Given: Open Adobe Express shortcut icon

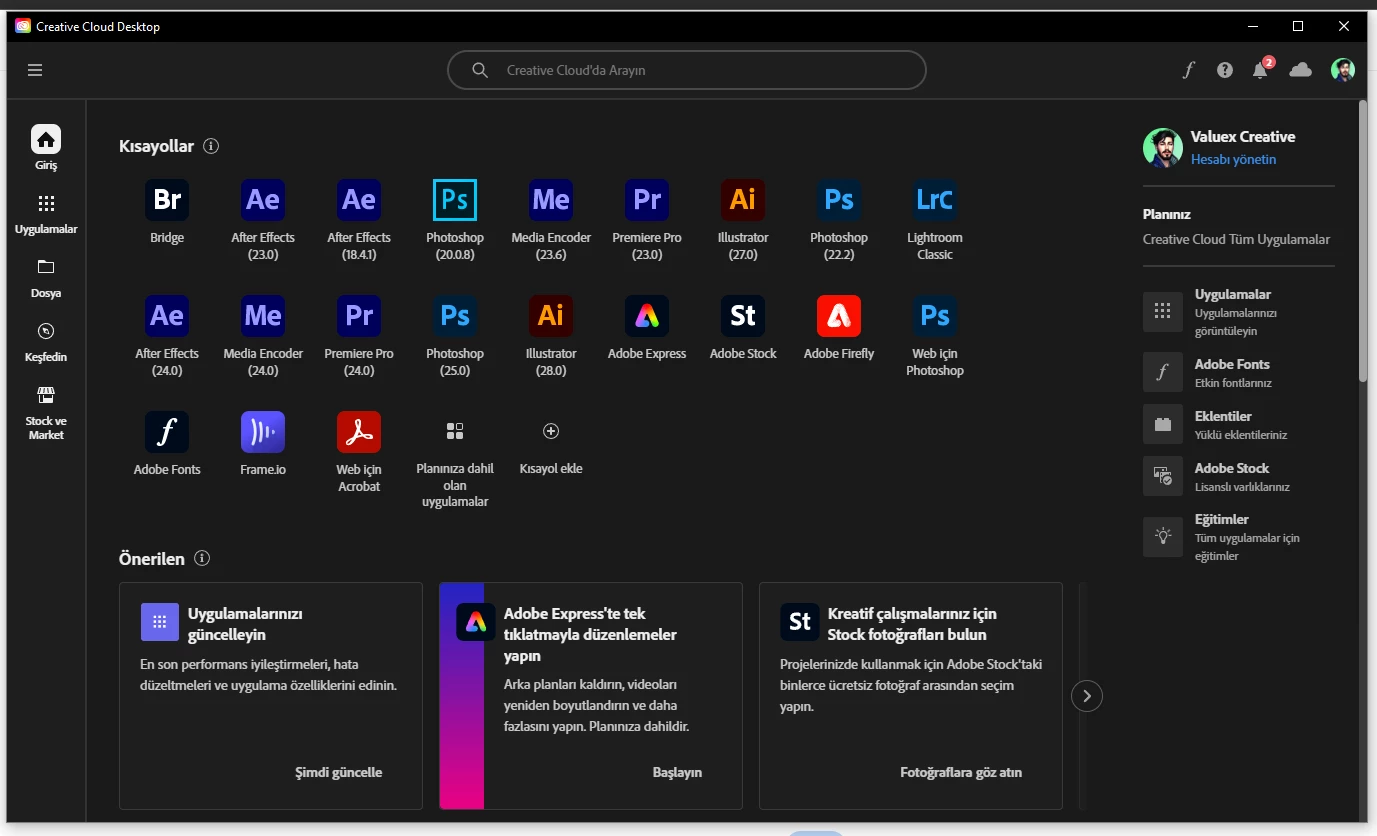Looking at the screenshot, I should click(647, 316).
